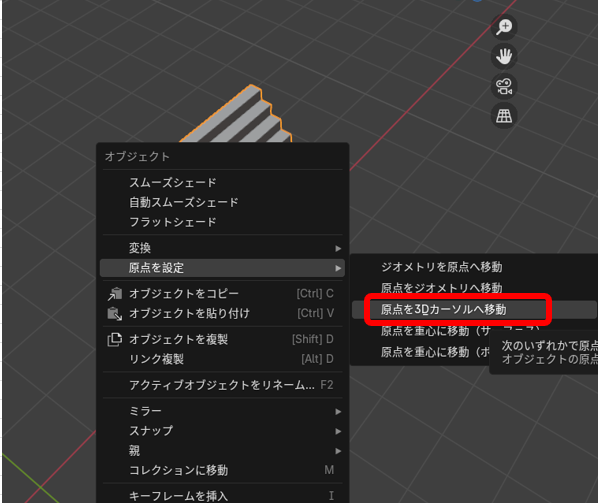Click the duplicate icon beside オブジェクトを複製

point(115,339)
